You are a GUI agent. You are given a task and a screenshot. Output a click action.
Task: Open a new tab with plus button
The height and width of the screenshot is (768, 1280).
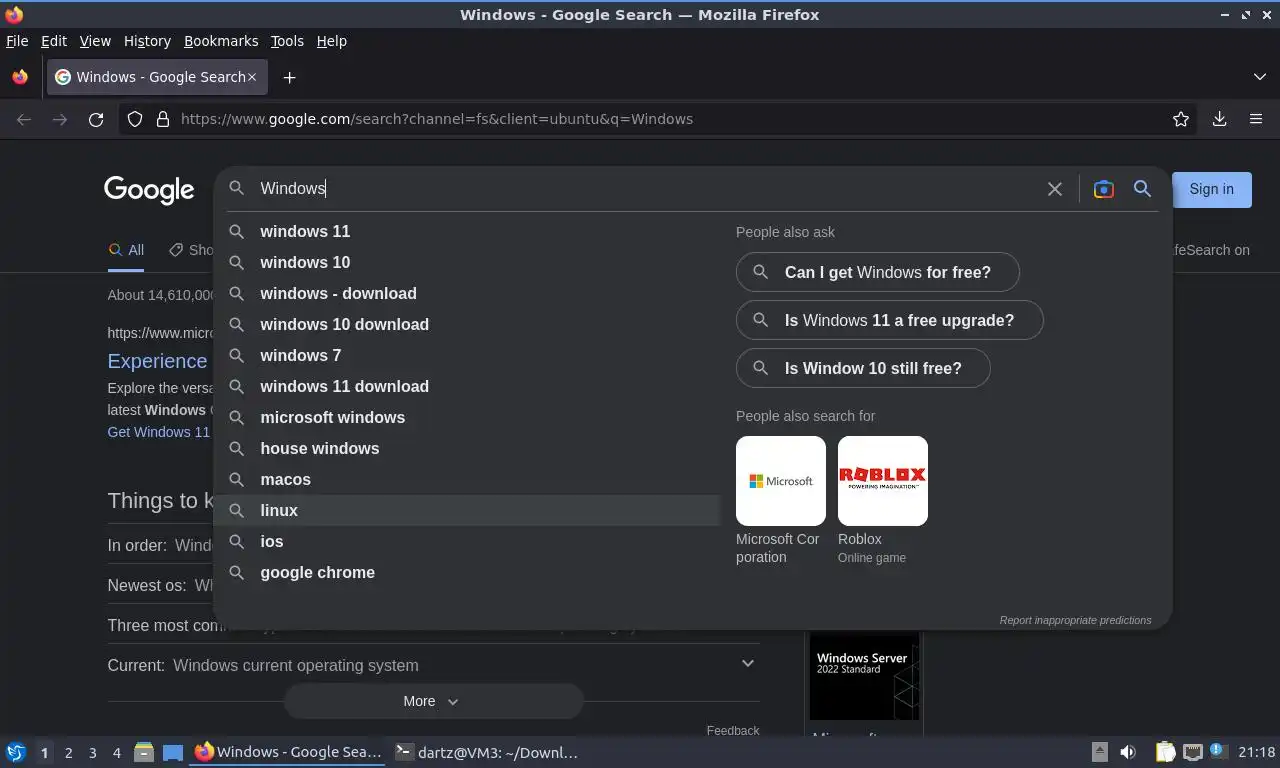tap(289, 77)
